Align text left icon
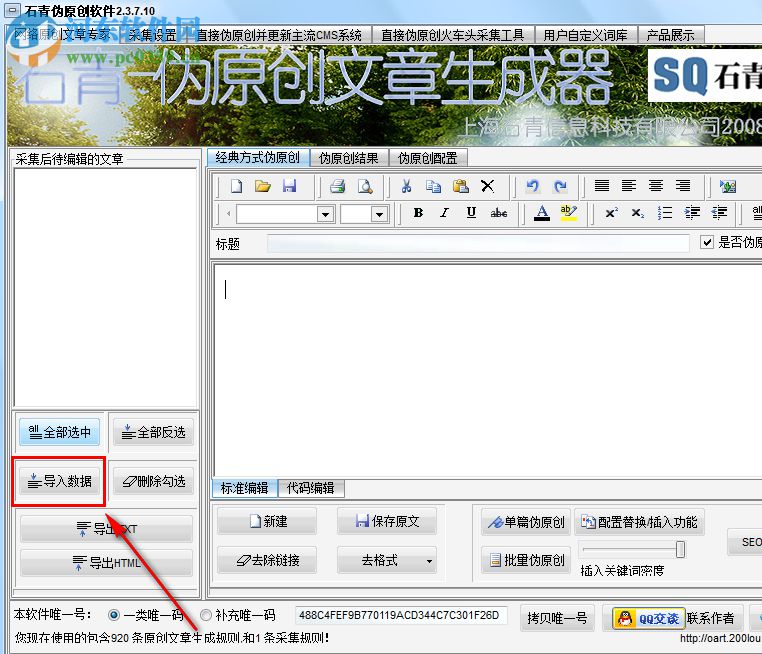 pyautogui.click(x=629, y=186)
